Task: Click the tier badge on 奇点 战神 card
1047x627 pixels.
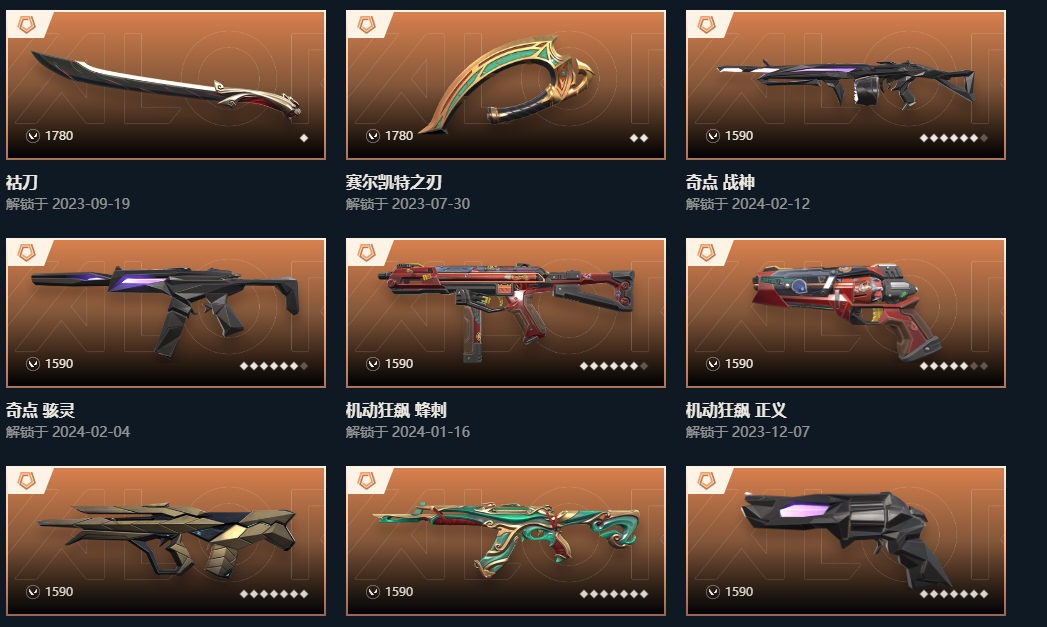Action: coord(706,25)
